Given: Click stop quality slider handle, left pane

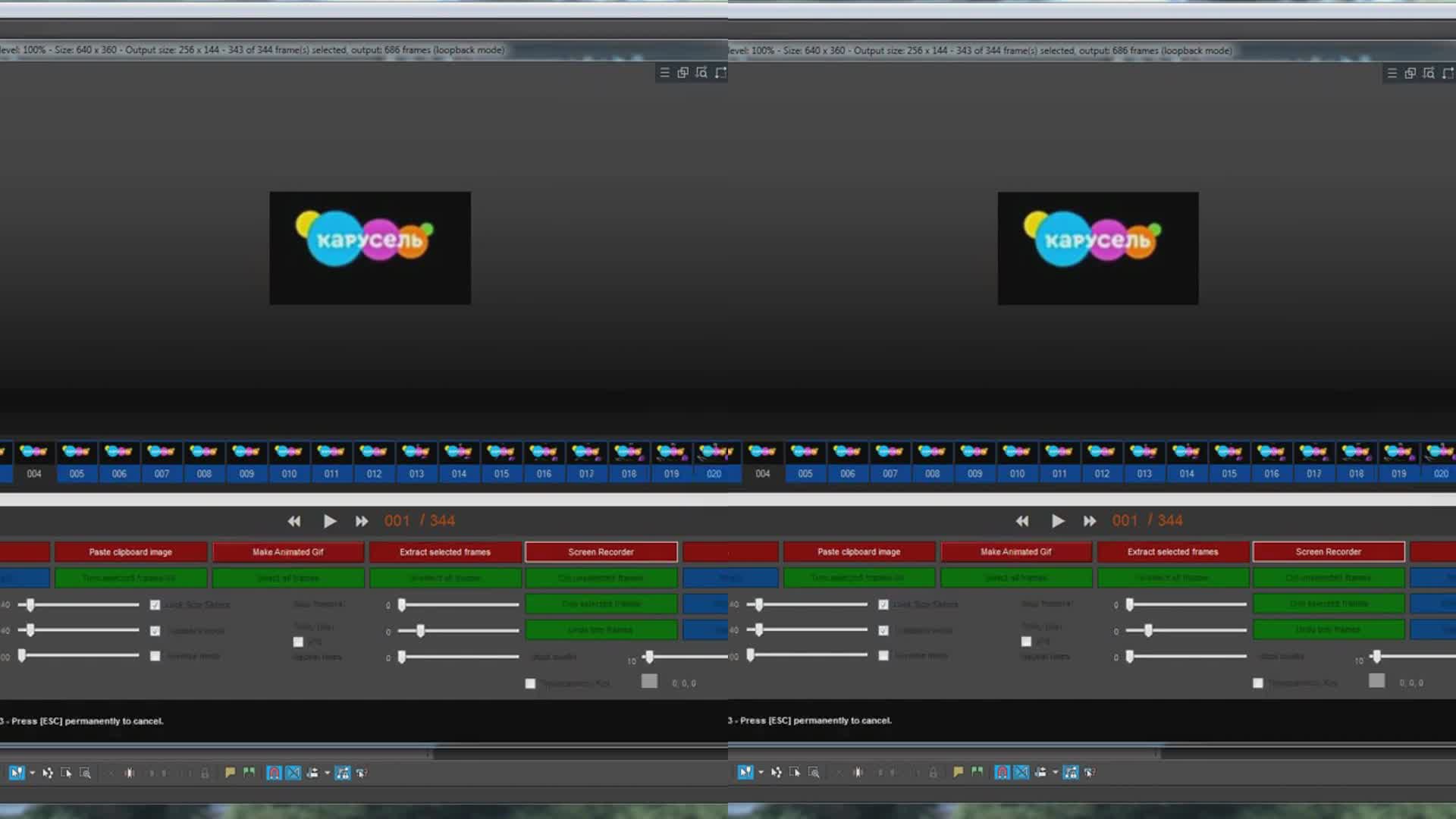Looking at the screenshot, I should (649, 657).
